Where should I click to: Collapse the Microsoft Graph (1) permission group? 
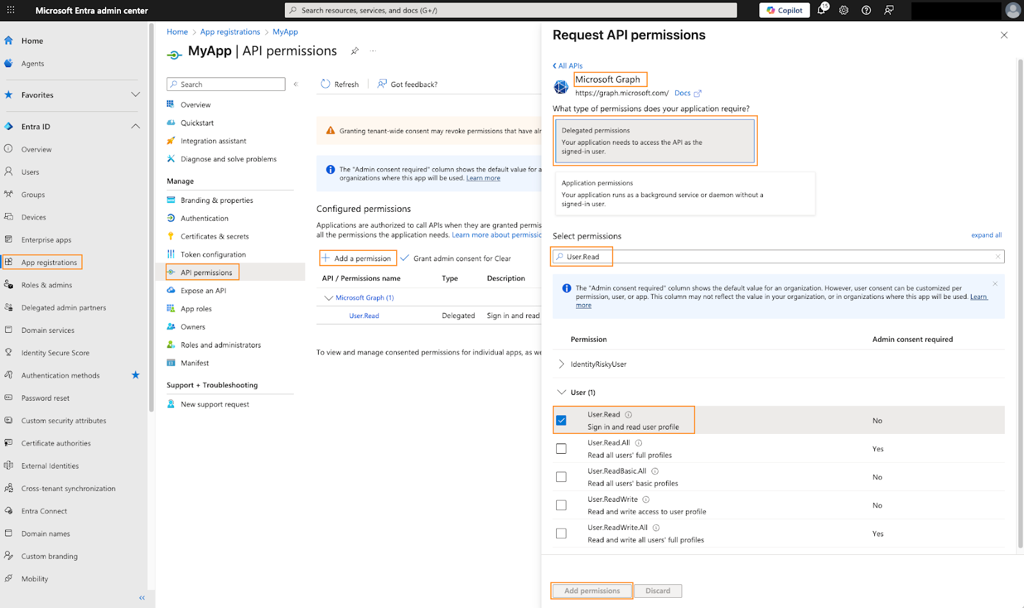click(328, 298)
